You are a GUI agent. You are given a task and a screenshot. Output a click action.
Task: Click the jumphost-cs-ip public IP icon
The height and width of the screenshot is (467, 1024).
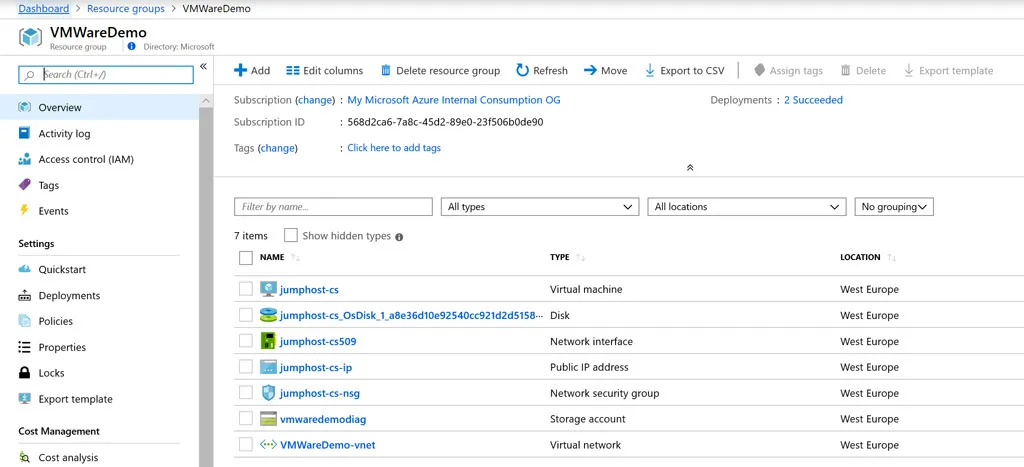click(268, 367)
